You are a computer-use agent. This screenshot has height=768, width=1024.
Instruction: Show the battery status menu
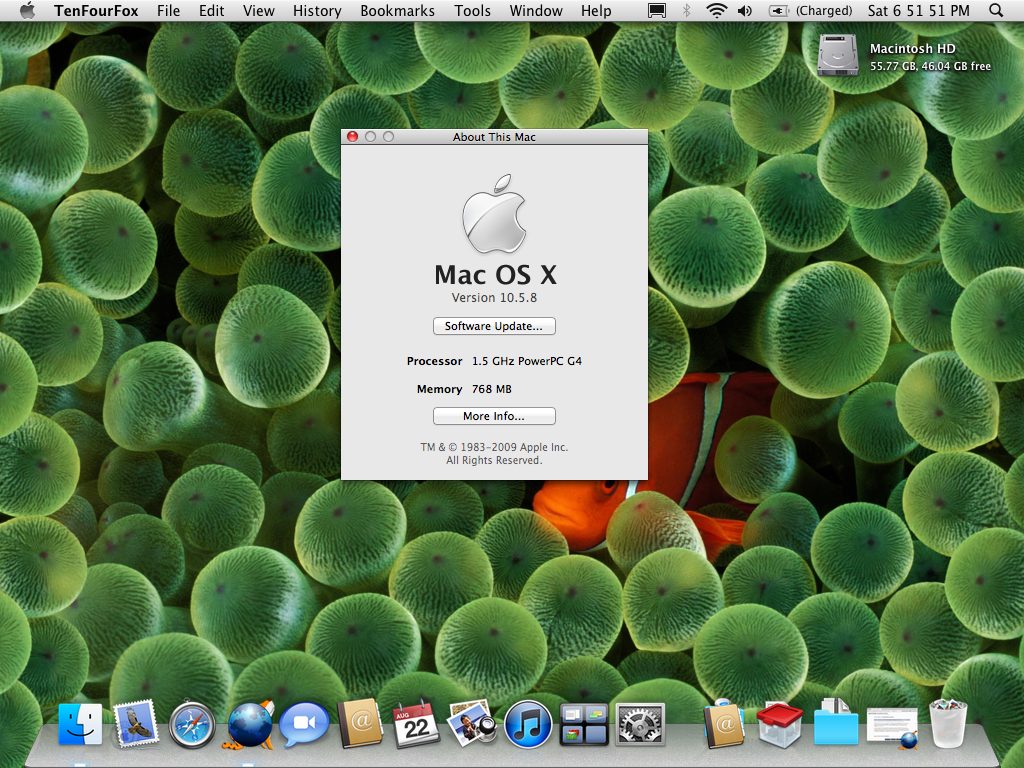[x=778, y=11]
